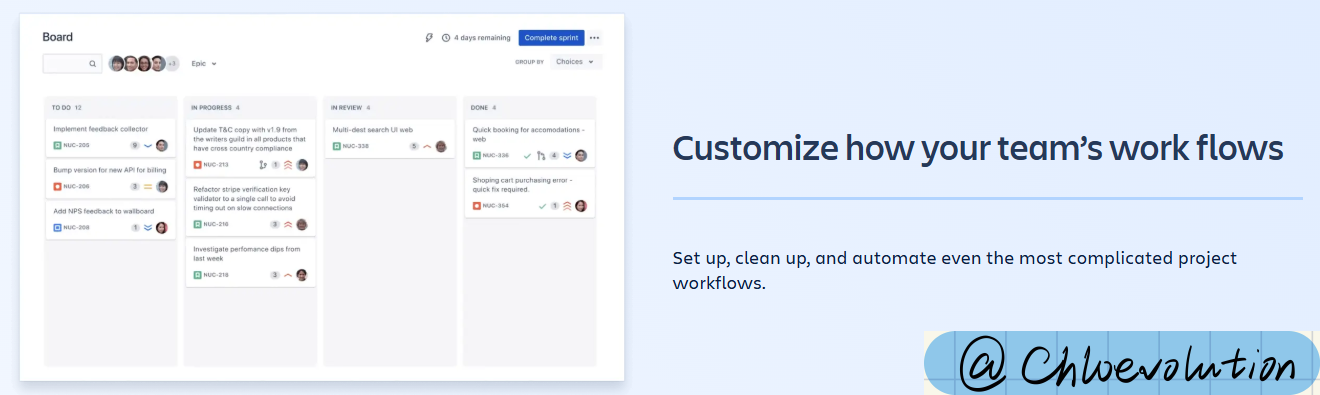Open the NUC-213 issue key link
This screenshot has height=395, width=1320.
tap(216, 164)
